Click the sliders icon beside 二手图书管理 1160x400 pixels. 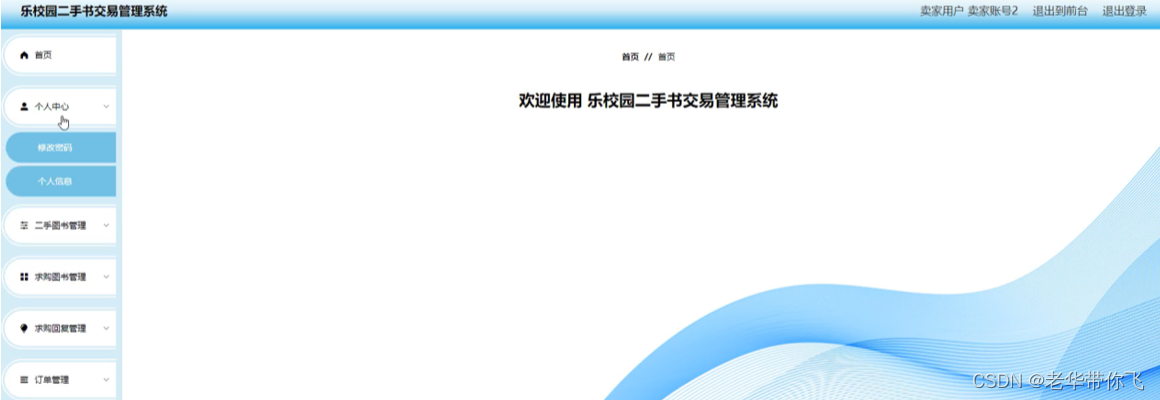24,226
